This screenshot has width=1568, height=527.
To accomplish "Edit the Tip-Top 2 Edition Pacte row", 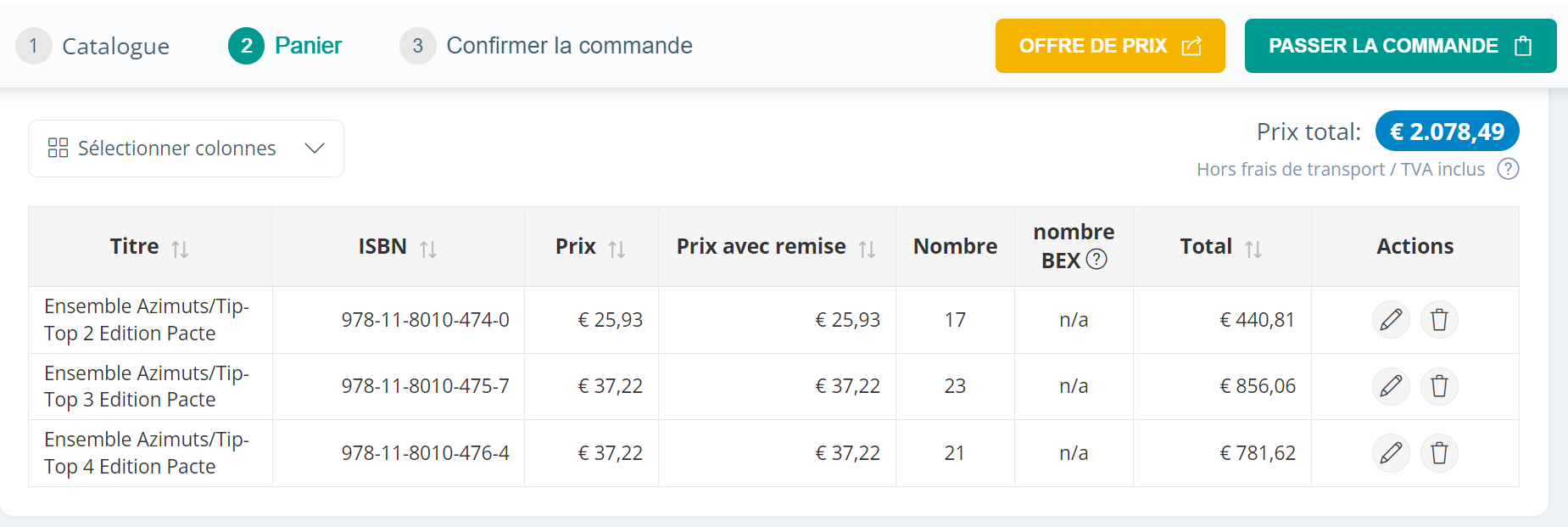I will (x=1391, y=320).
